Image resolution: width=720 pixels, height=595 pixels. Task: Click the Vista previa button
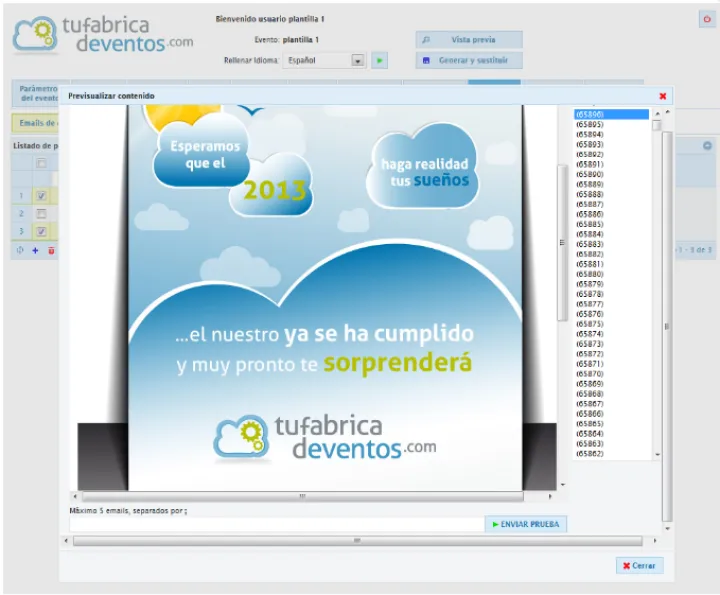pos(469,40)
